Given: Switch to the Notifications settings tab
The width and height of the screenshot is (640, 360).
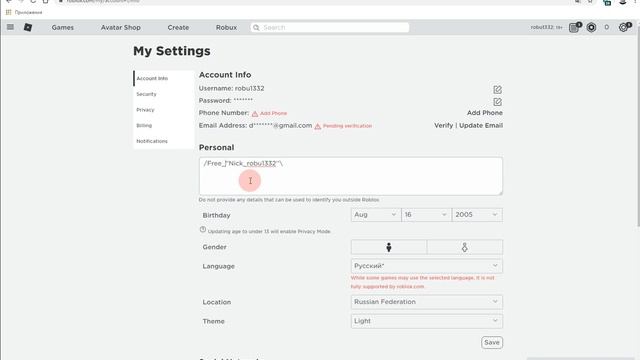Looking at the screenshot, I should pos(163,141).
